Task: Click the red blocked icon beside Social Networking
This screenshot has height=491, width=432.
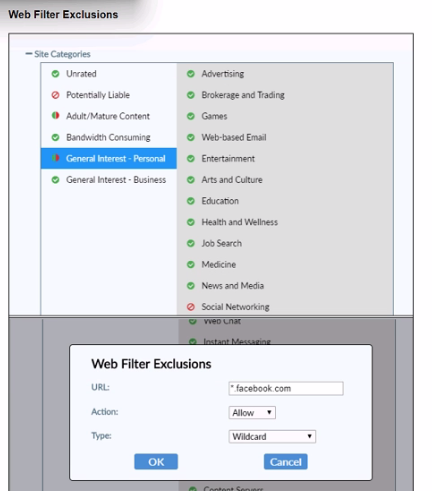Action: tap(191, 307)
